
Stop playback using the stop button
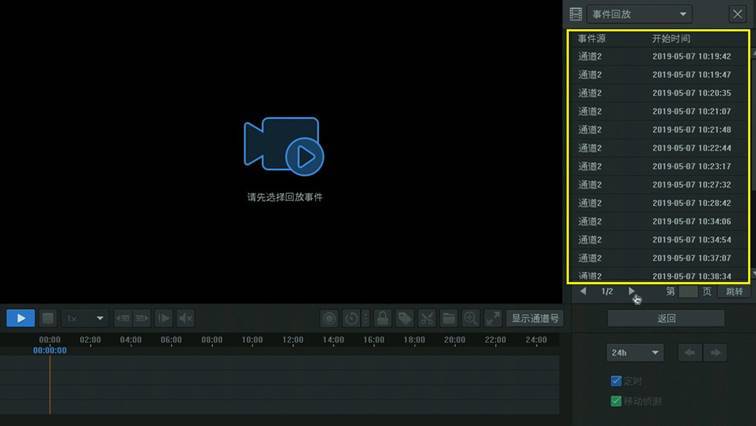click(x=48, y=319)
